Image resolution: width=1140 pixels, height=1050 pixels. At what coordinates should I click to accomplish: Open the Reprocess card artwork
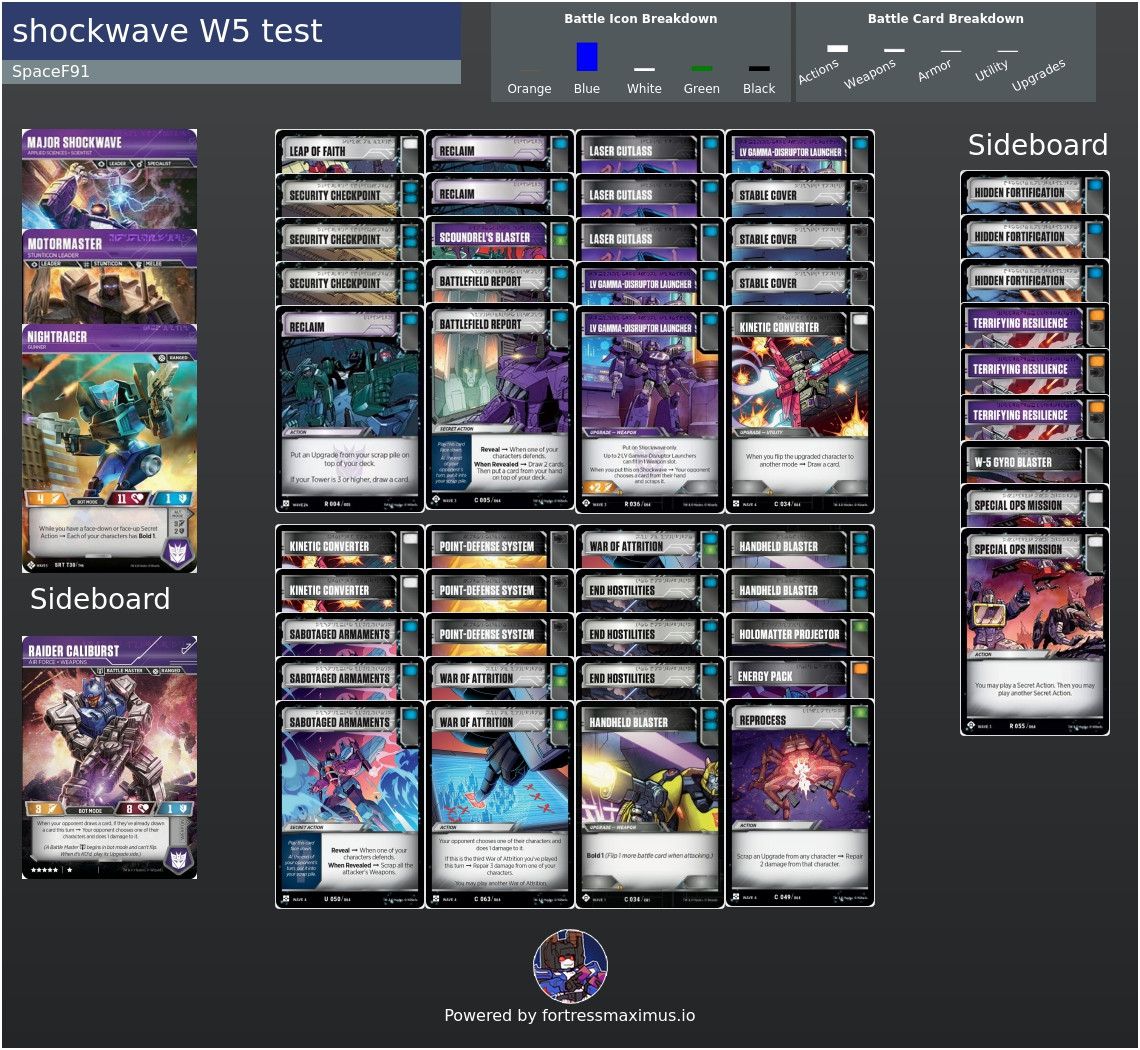coord(800,777)
